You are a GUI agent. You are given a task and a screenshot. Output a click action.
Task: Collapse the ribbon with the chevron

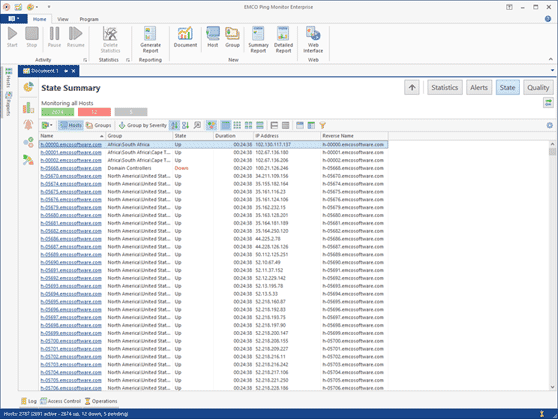(551, 59)
